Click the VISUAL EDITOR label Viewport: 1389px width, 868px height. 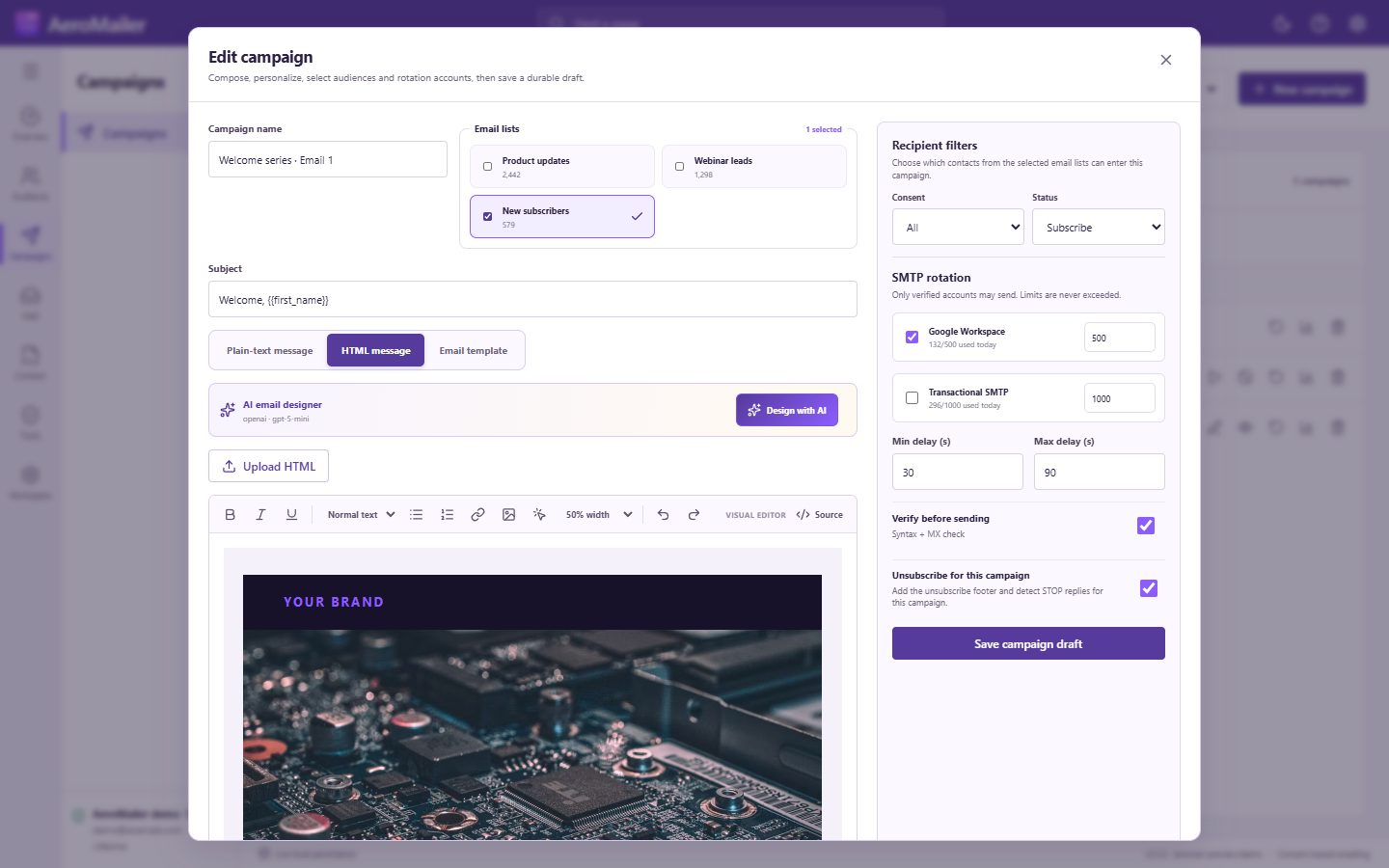755,515
